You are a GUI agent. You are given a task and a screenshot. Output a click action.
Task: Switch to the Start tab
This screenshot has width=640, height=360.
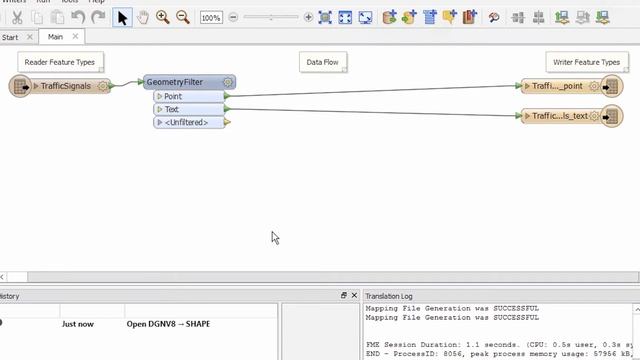click(x=10, y=37)
